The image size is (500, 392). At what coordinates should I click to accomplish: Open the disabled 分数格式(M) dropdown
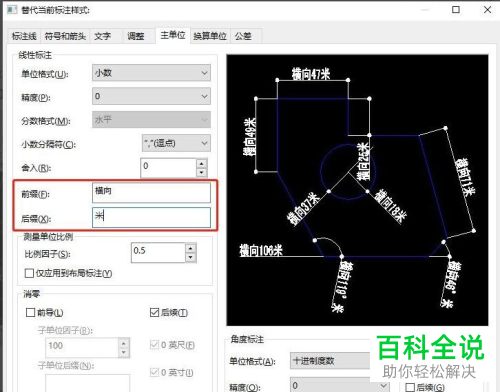pos(151,119)
